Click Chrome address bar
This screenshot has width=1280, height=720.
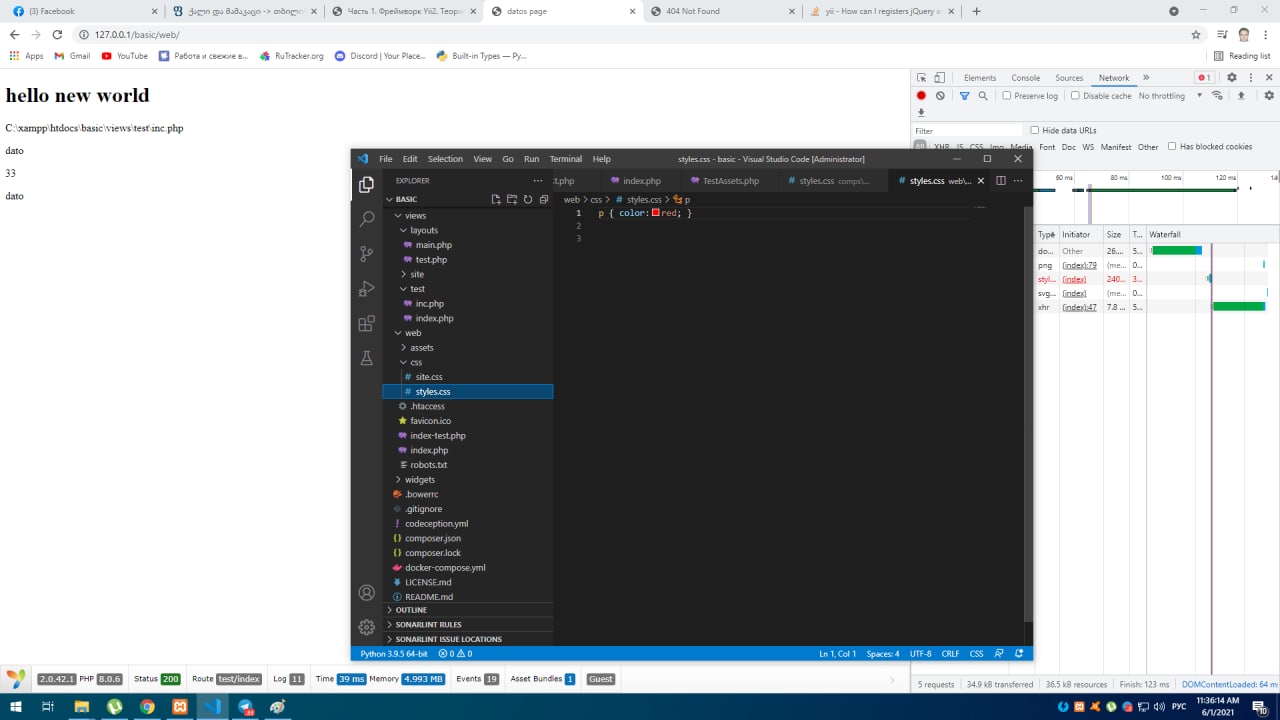click(630, 34)
